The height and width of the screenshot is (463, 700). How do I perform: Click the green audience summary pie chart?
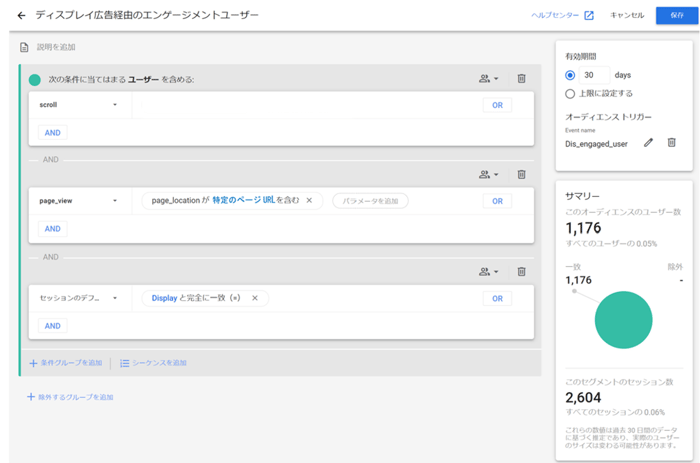(623, 320)
